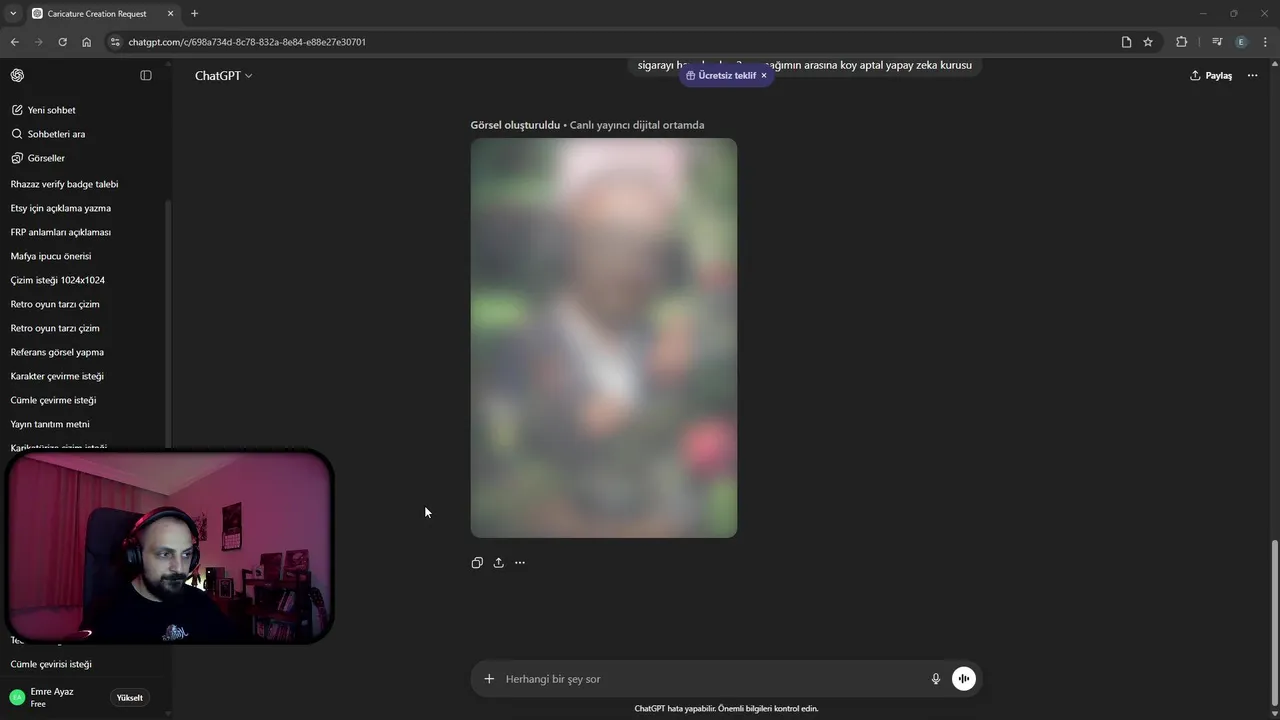Click the page reader icon in address bar
Viewport: 1280px width, 720px height.
[1126, 42]
